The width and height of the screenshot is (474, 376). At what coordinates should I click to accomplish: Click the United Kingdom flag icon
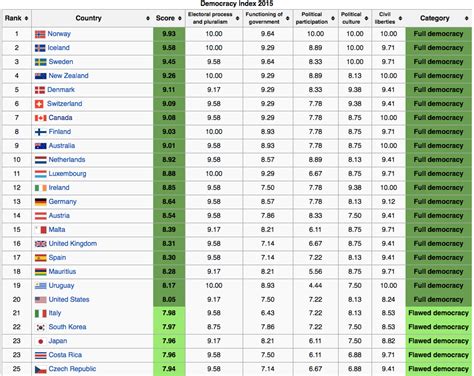[x=41, y=244]
